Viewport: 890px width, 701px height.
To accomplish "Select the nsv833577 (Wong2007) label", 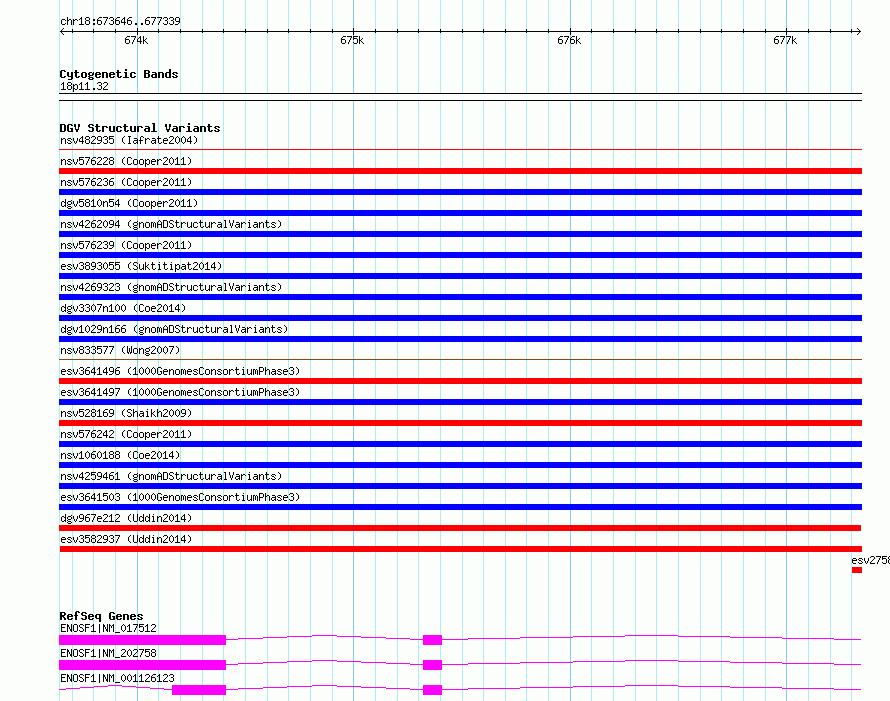I will coord(120,350).
